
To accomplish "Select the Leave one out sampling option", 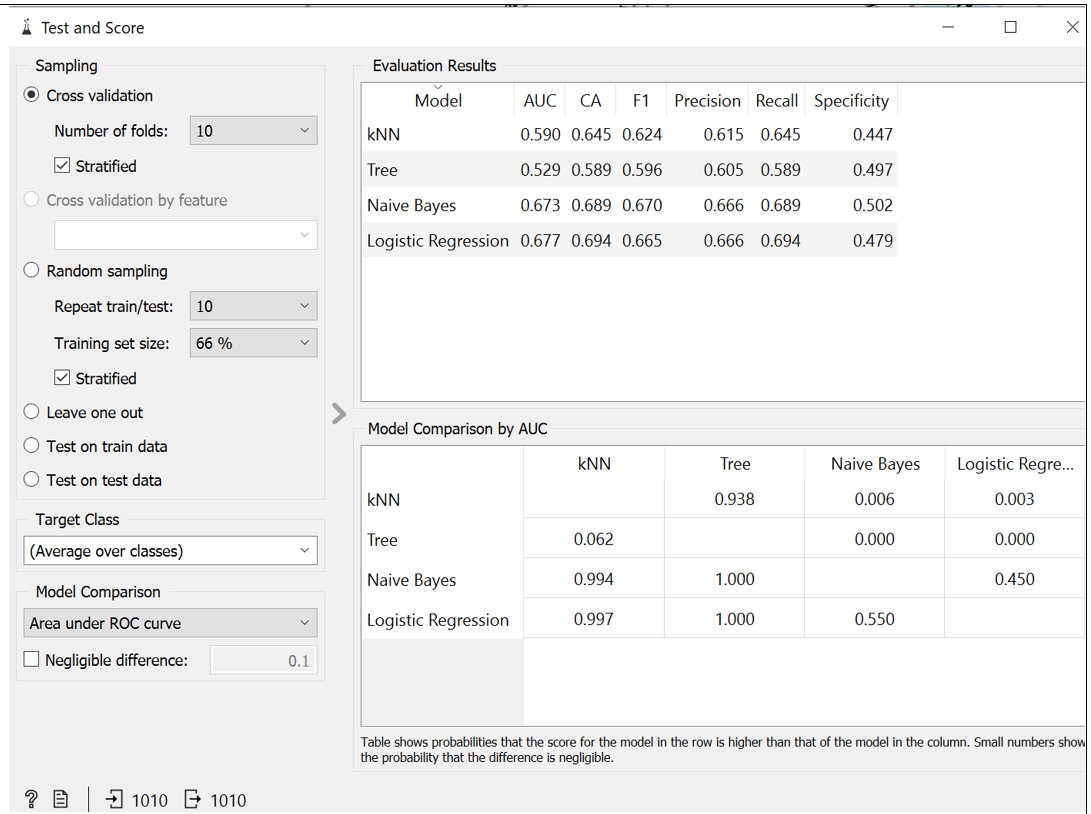I will pyautogui.click(x=30, y=412).
